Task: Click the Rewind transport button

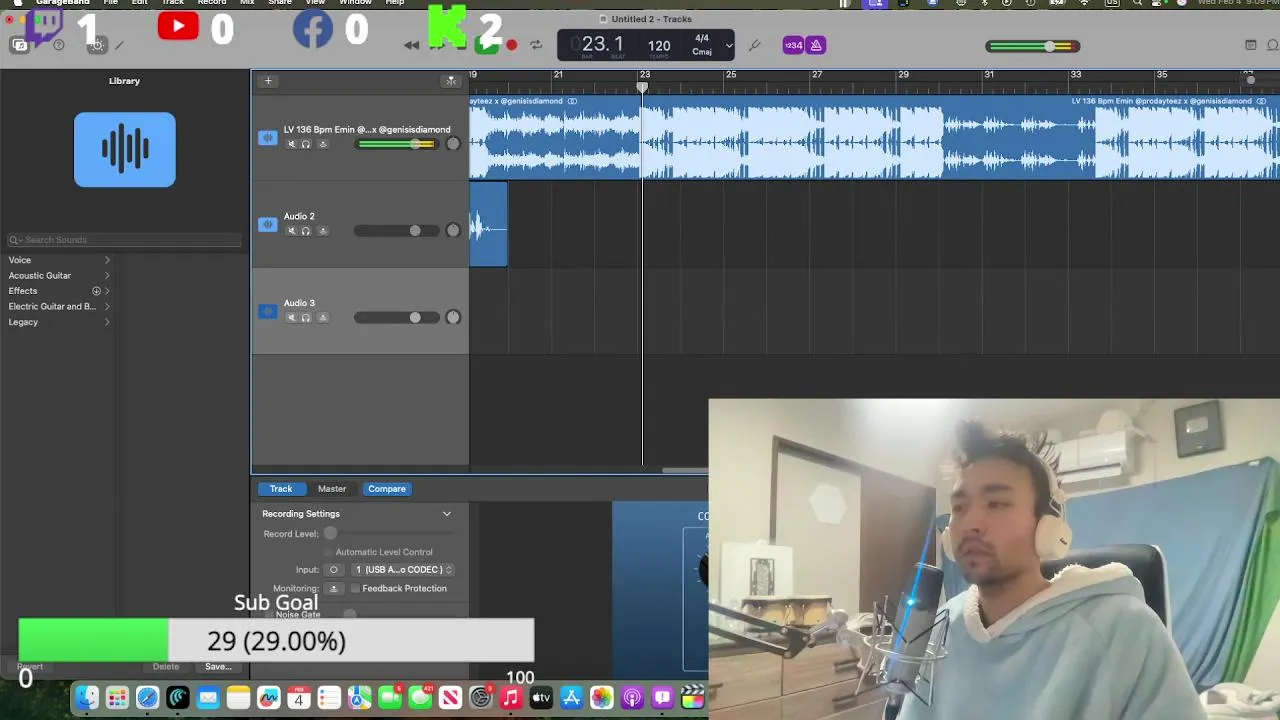Action: (x=411, y=45)
